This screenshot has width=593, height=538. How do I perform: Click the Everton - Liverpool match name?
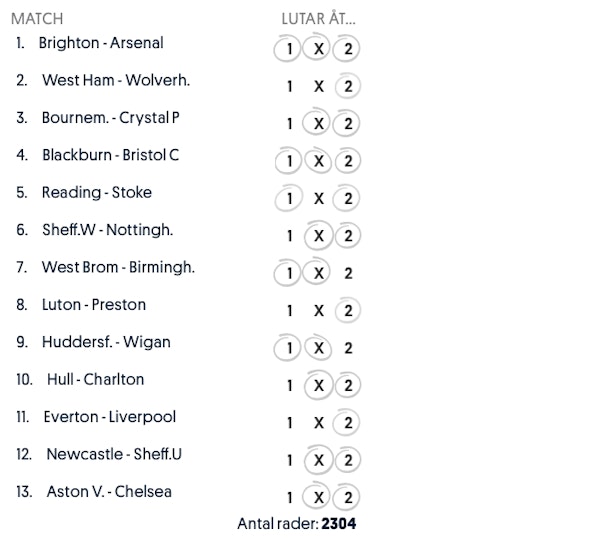click(110, 417)
